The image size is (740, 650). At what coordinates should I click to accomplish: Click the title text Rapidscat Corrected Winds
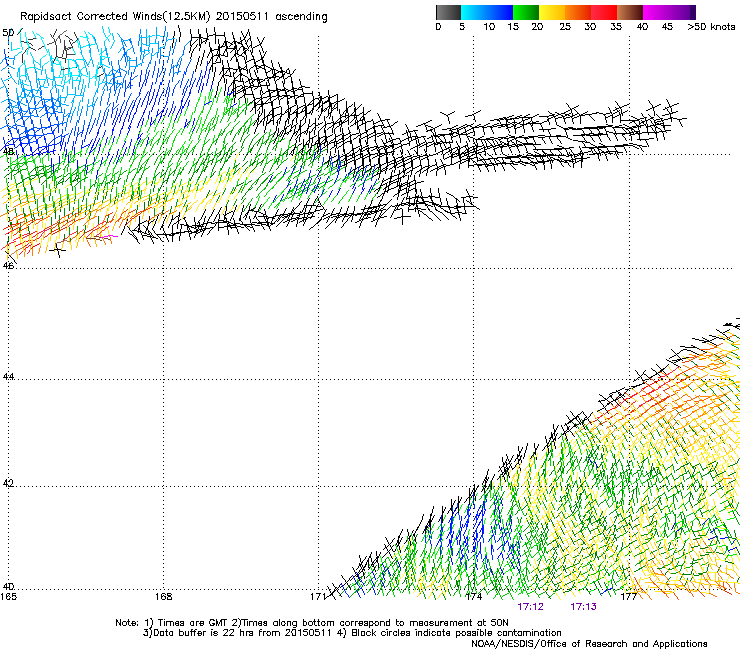(x=91, y=17)
